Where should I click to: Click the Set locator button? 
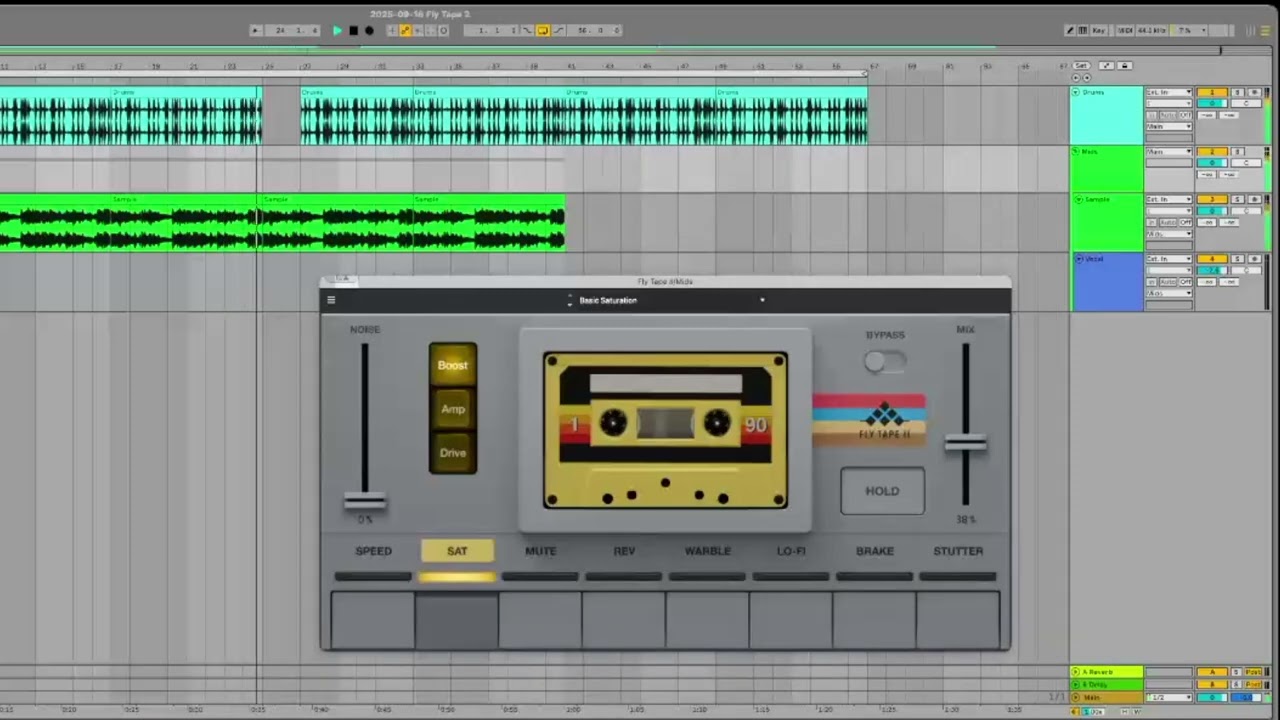[1081, 66]
